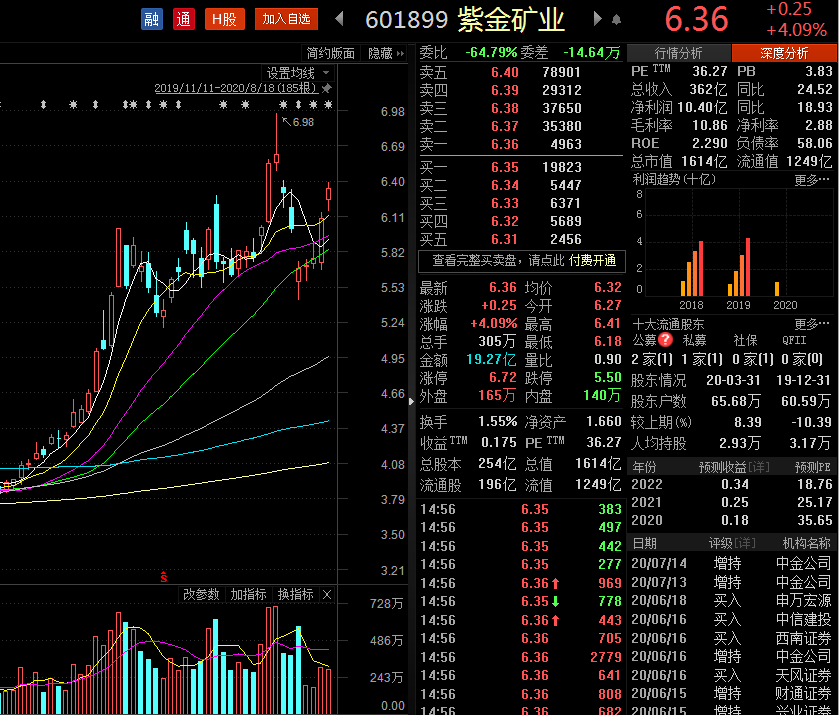Image resolution: width=839 pixels, height=715 pixels.
Task: Click 付费开通 to unlock full order book
Action: (592, 261)
